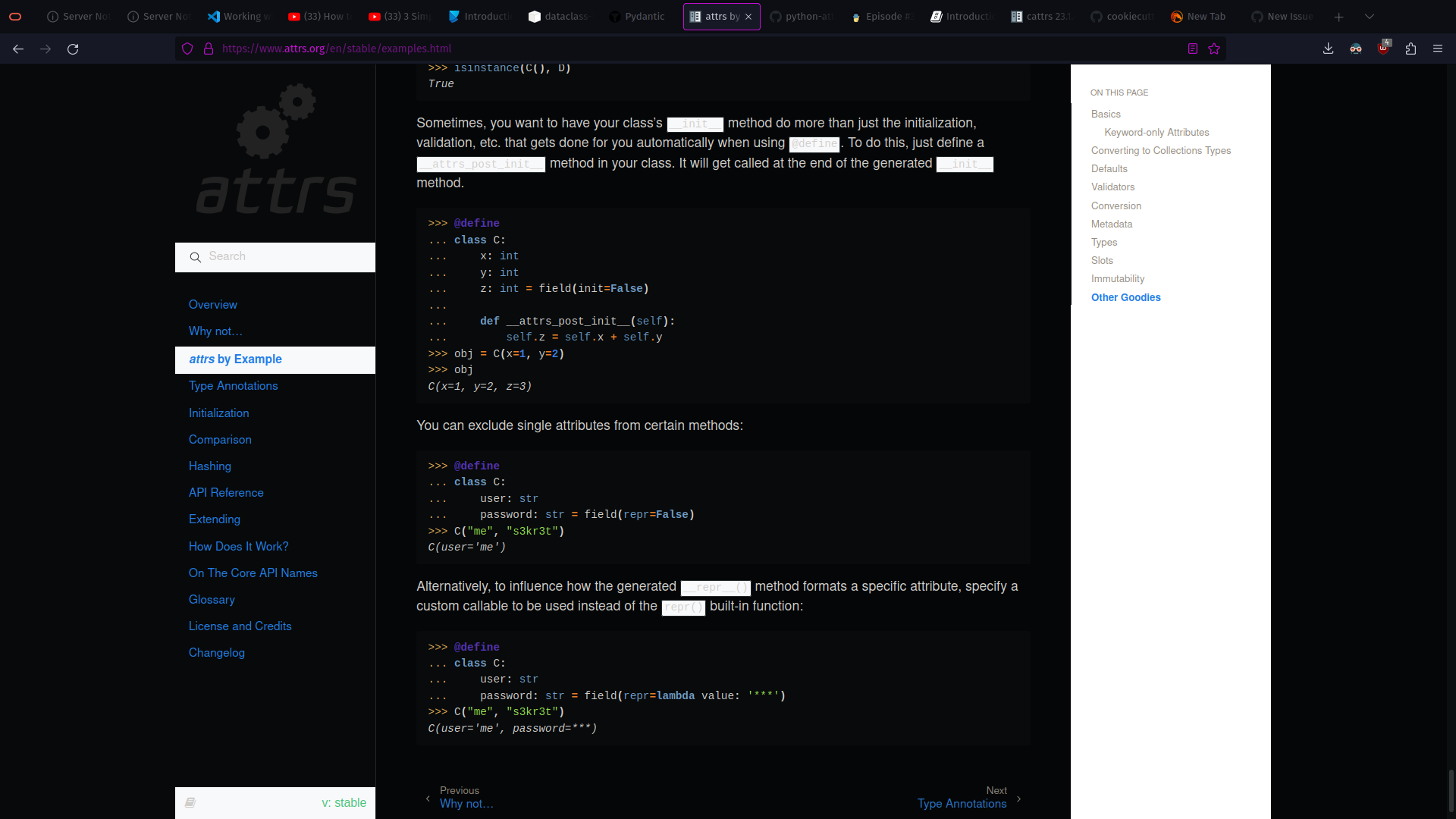Go to Next page Type Annotations
The image size is (1456, 819).
pos(962,804)
